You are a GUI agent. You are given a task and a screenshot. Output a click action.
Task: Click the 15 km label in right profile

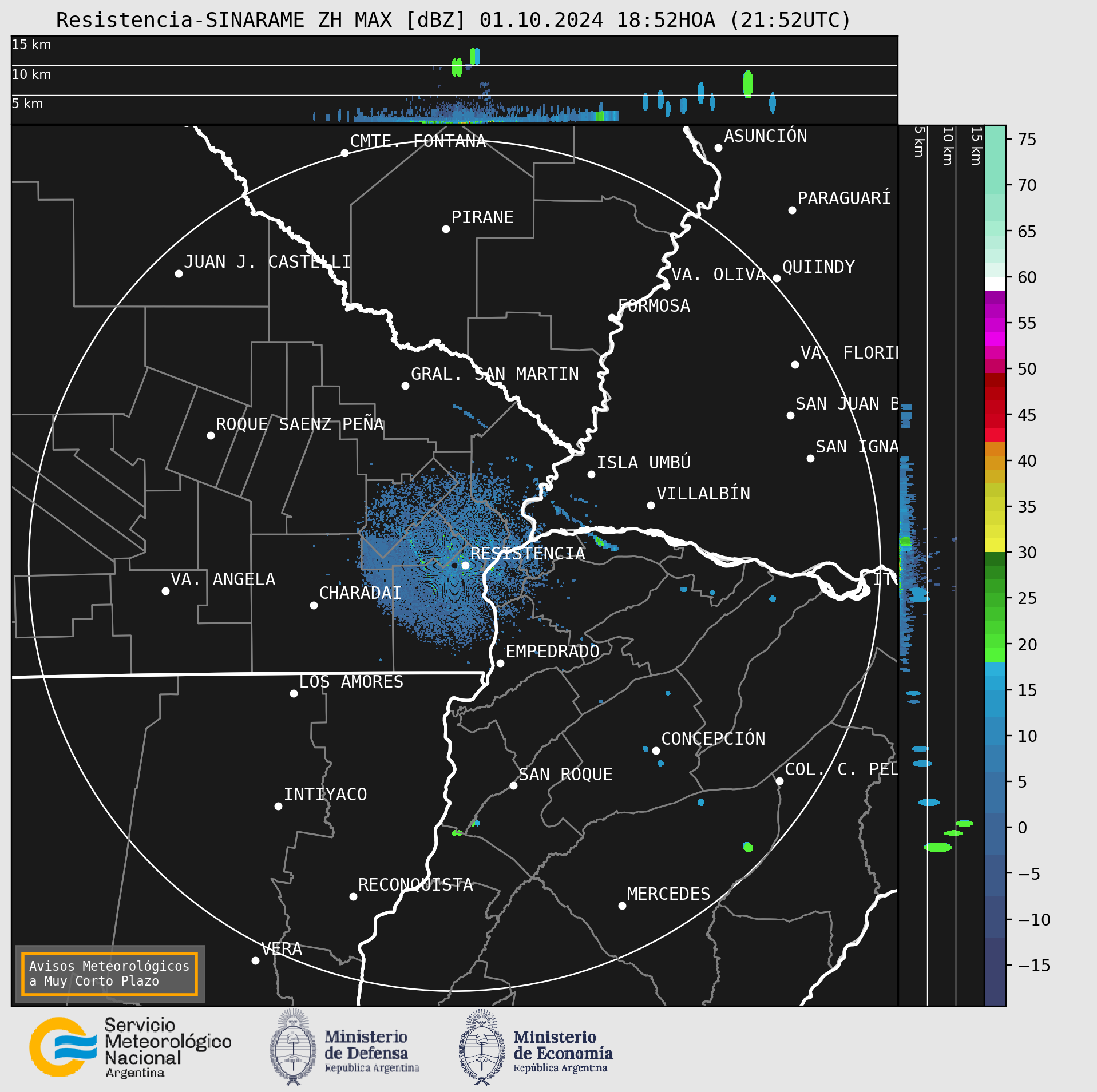tap(976, 146)
